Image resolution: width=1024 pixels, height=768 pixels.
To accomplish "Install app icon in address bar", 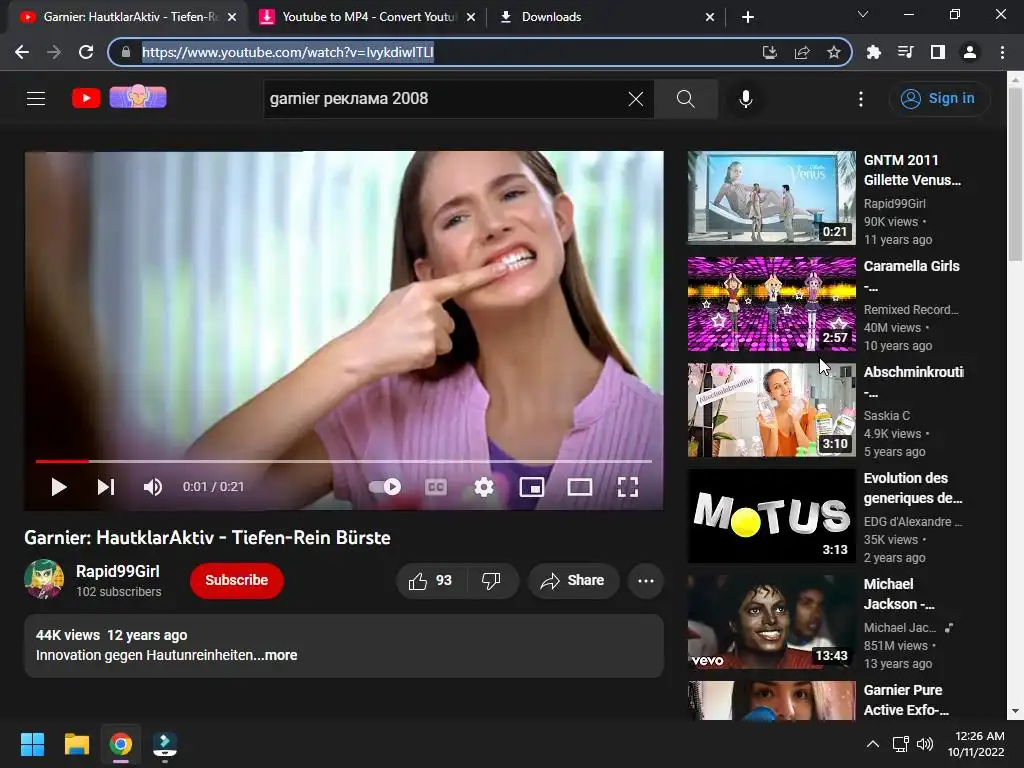I will [769, 52].
